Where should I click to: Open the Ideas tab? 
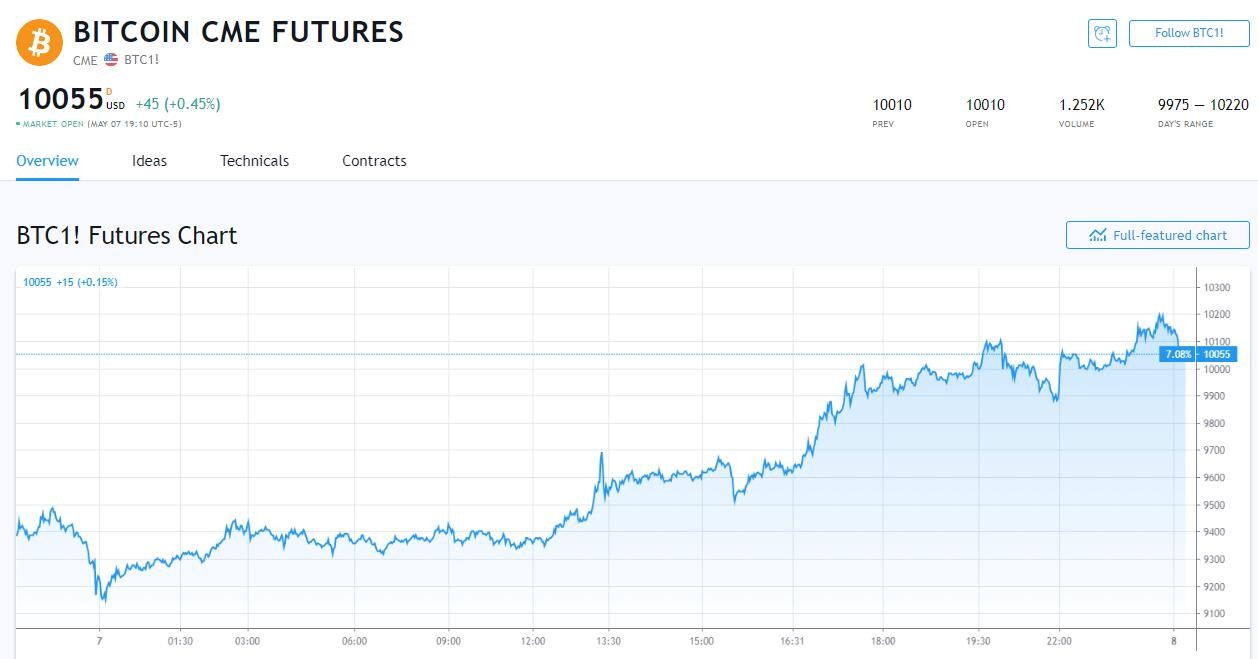pos(149,161)
